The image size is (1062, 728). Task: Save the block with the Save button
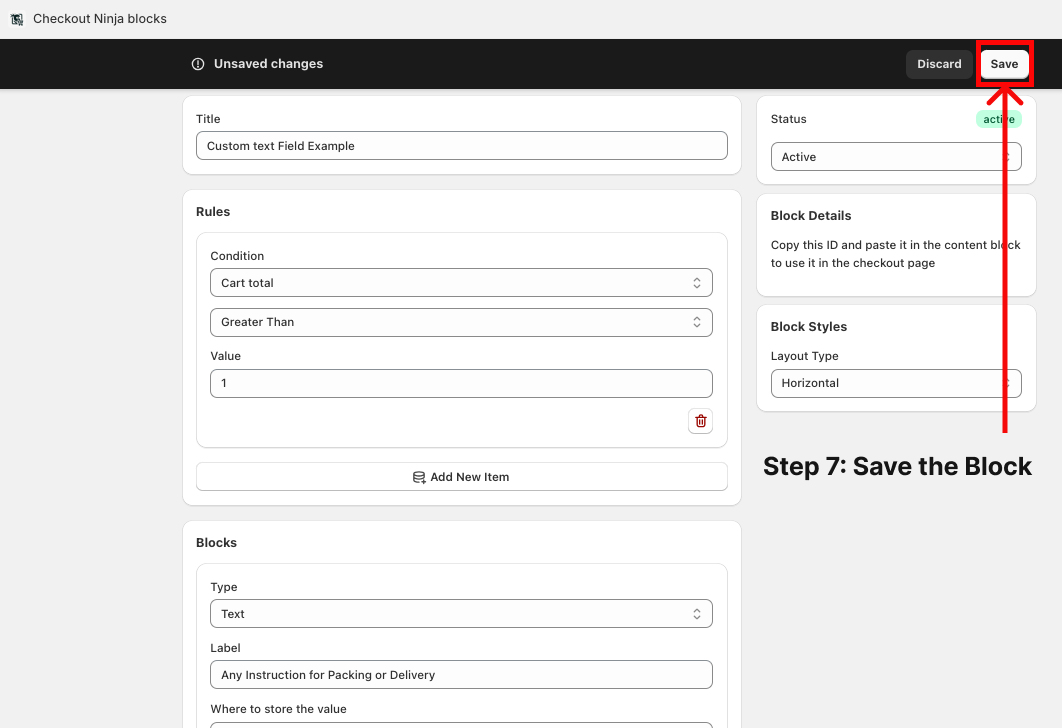pos(1004,64)
